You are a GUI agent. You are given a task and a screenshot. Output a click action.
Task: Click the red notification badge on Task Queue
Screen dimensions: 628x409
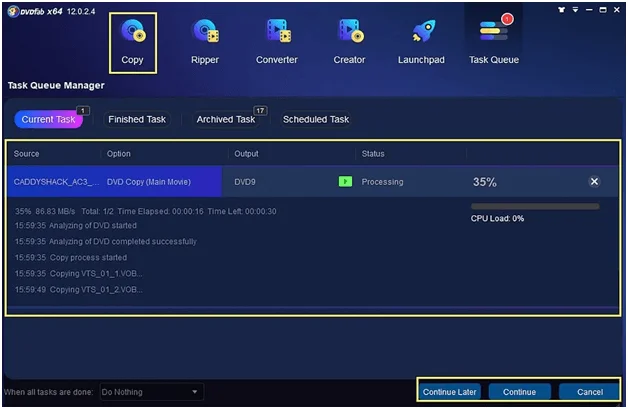click(x=507, y=19)
